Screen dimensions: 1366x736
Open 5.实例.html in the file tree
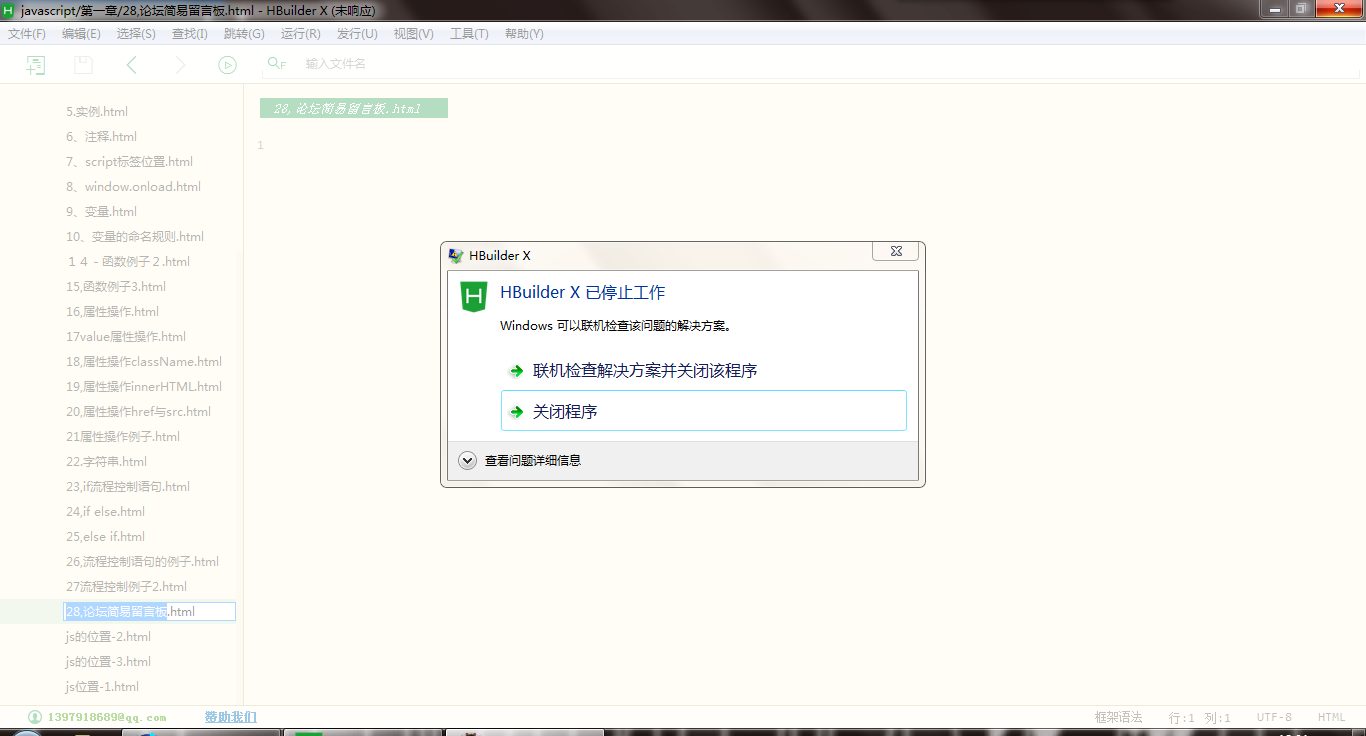[x=97, y=112]
